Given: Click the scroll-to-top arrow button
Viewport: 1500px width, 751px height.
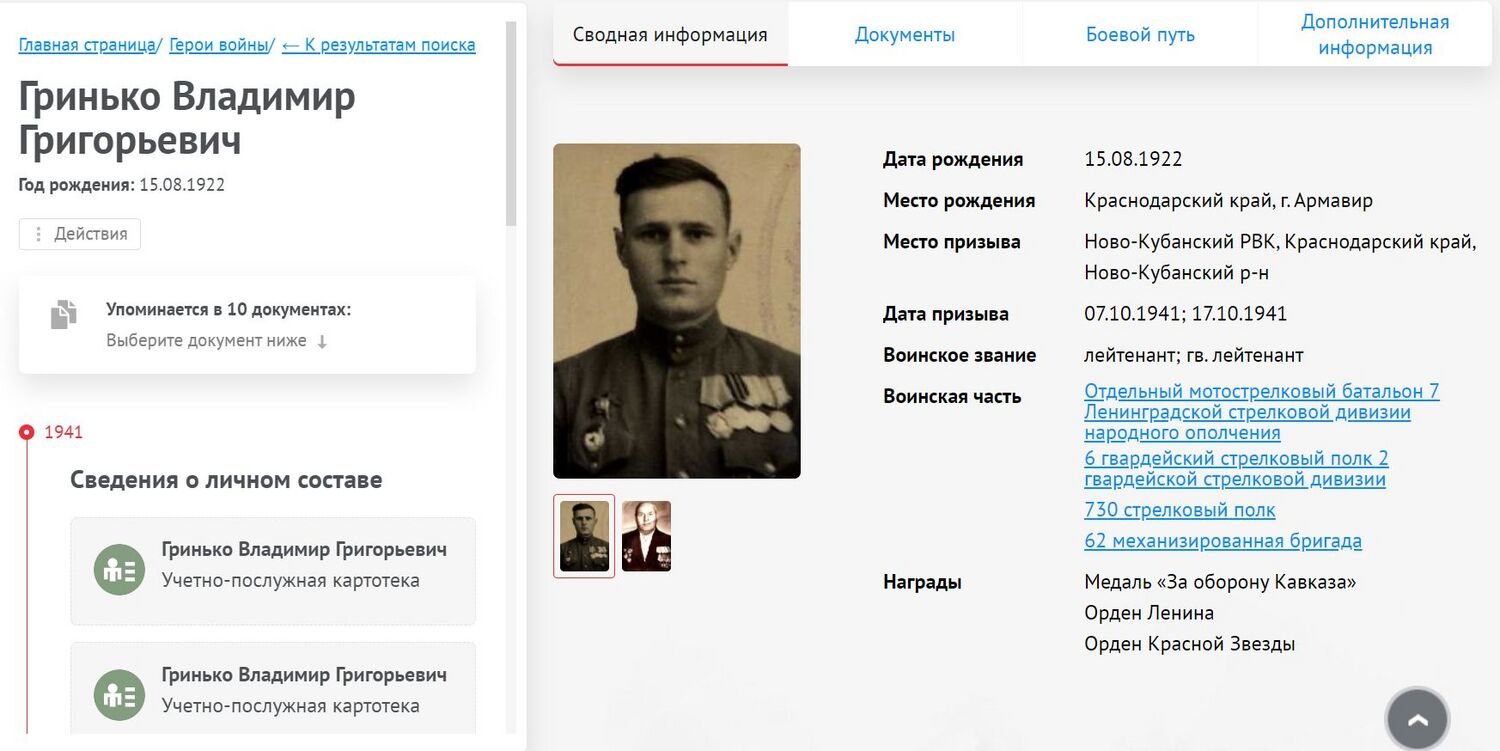Looking at the screenshot, I should coord(1417,718).
